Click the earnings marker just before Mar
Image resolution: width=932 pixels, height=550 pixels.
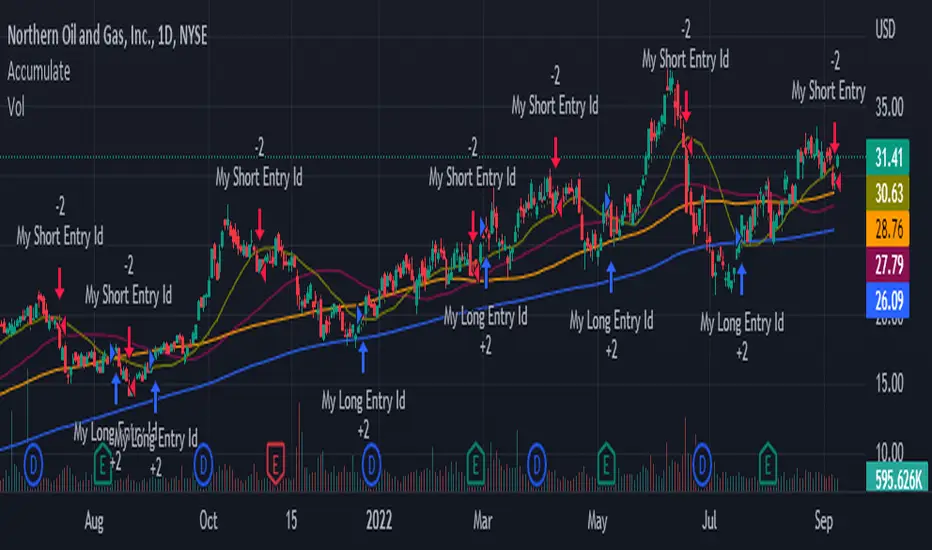coord(476,463)
